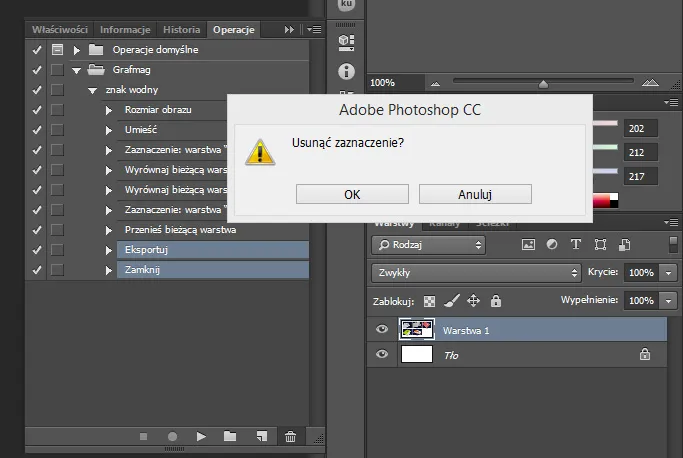Click the zoom slider handle

click(543, 84)
